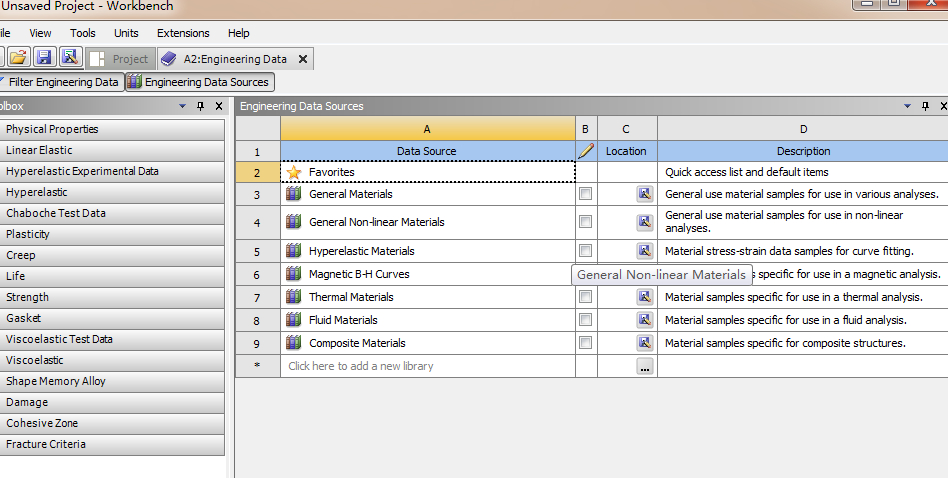The height and width of the screenshot is (478, 948).
Task: Expand Shape Memory Alloy group
Action: coord(112,381)
